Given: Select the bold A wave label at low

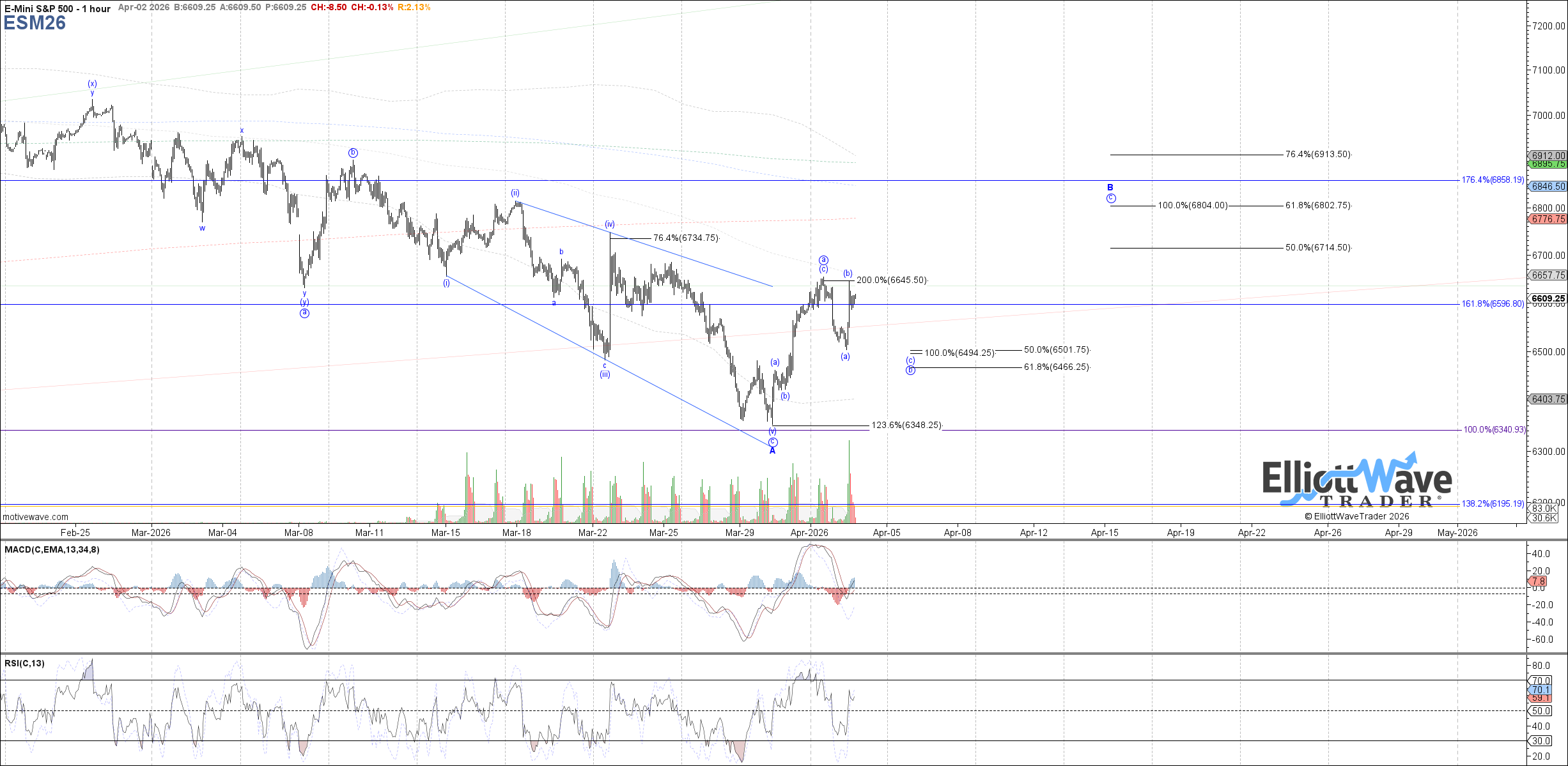Looking at the screenshot, I should (772, 451).
